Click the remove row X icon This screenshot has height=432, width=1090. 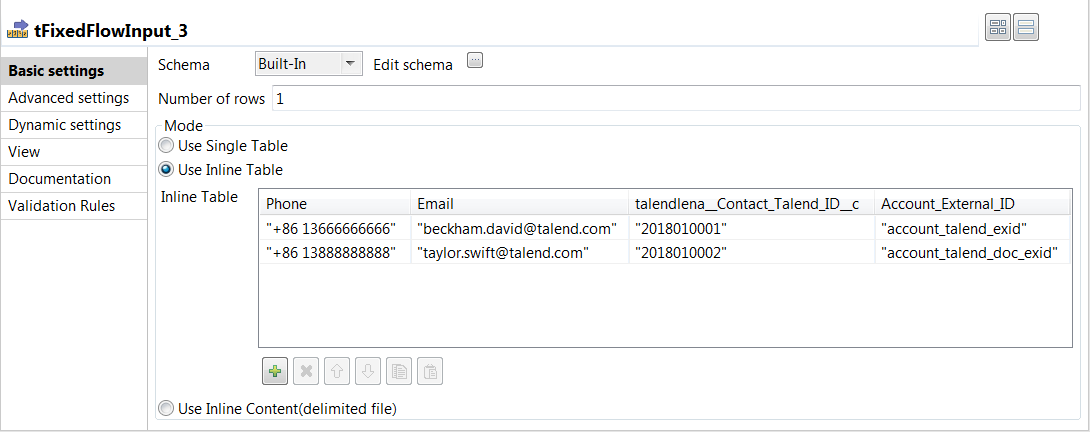click(x=307, y=372)
